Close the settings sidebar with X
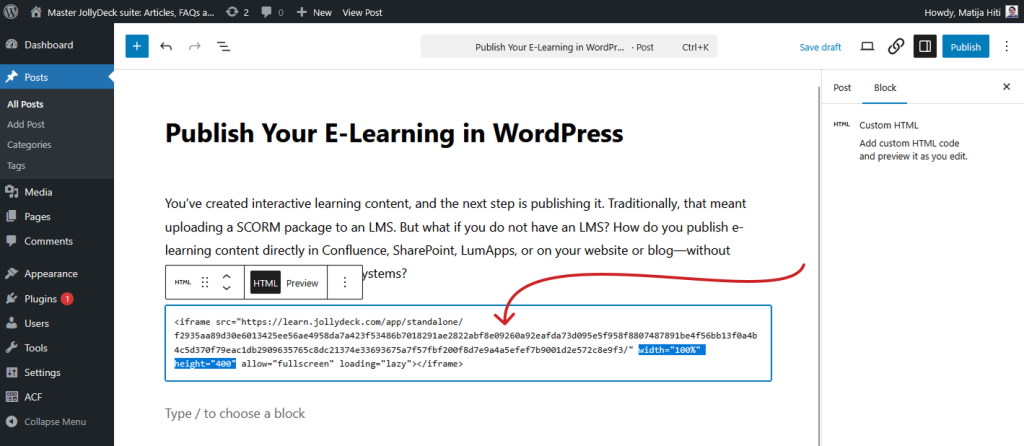 1006,87
